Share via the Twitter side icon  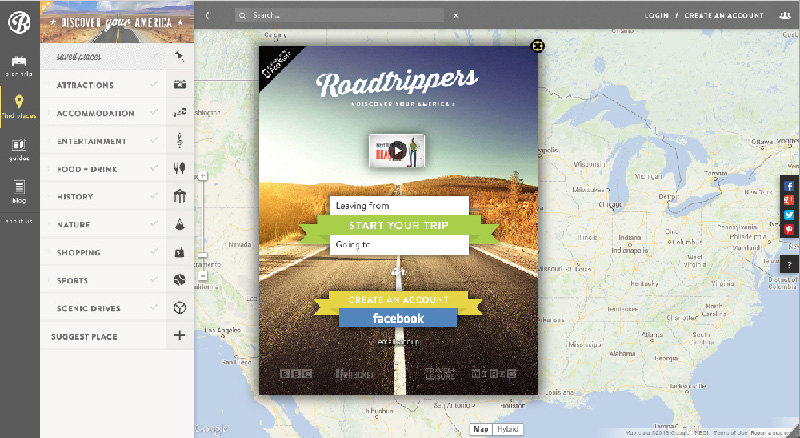789,215
